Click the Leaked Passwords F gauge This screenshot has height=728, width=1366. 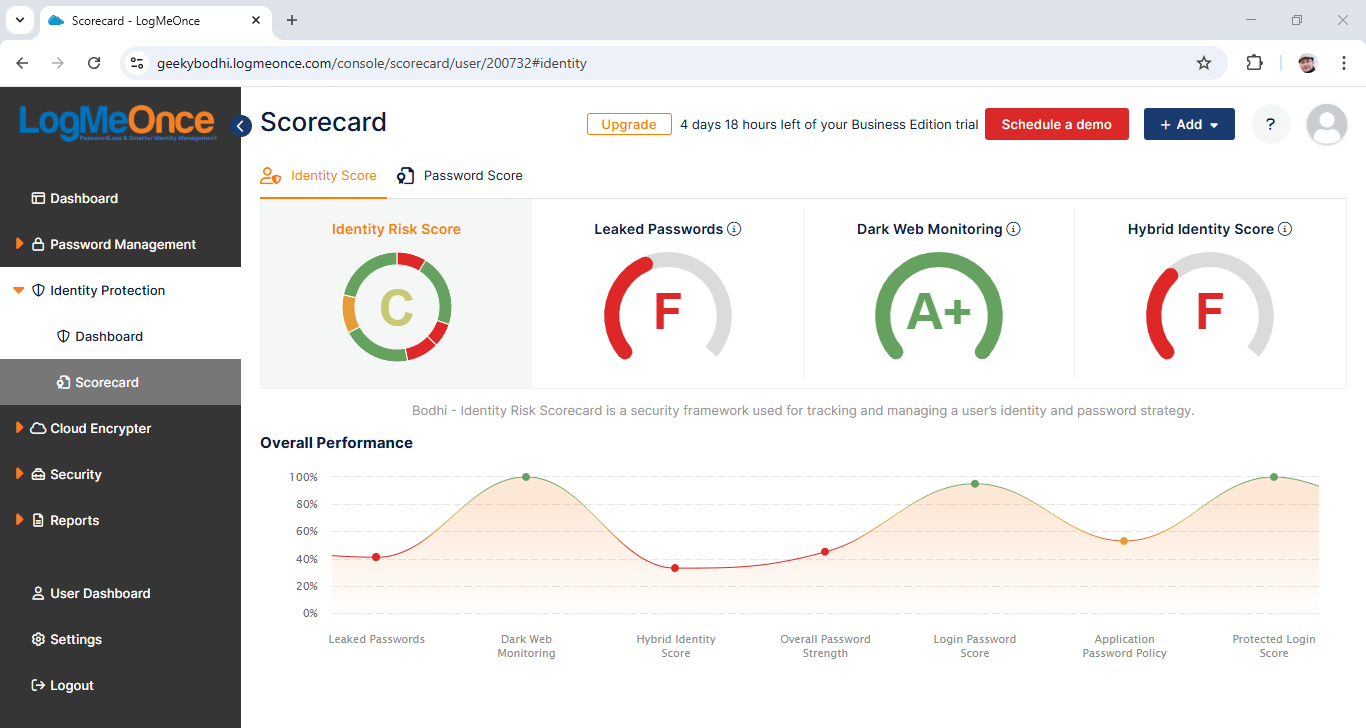tap(668, 308)
